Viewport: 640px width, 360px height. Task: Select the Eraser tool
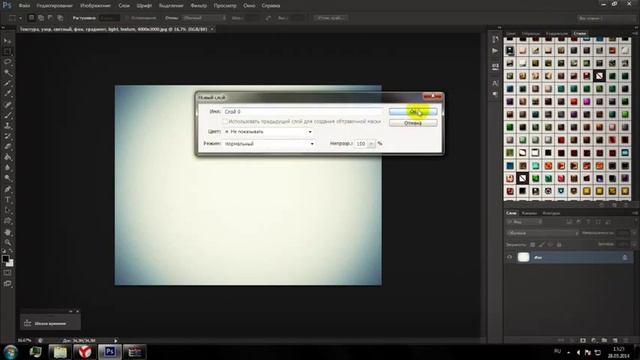tap(7, 147)
